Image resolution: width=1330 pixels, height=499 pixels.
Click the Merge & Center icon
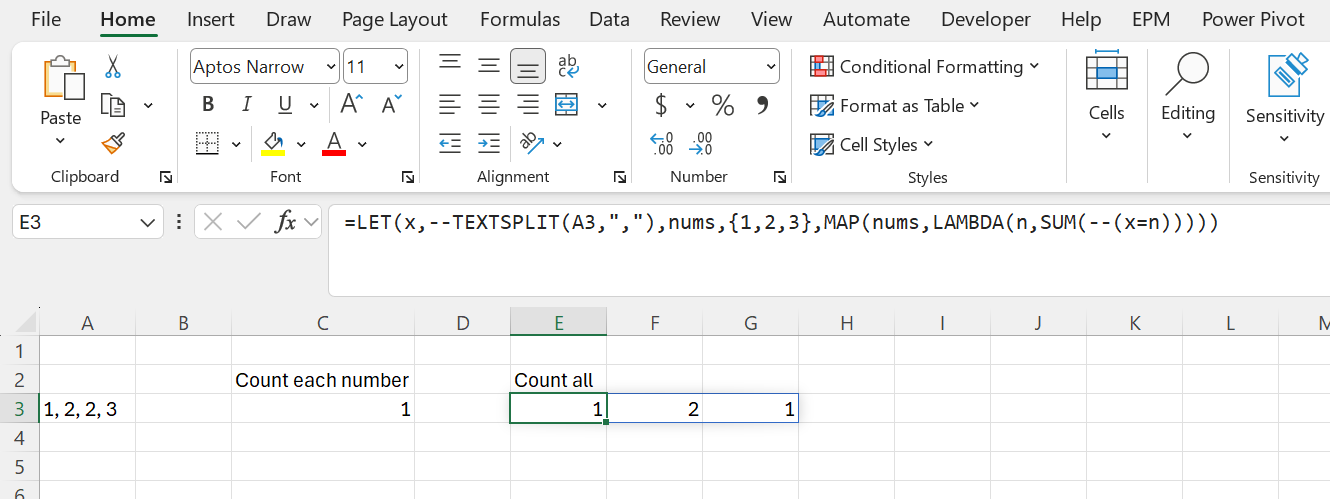click(x=567, y=105)
